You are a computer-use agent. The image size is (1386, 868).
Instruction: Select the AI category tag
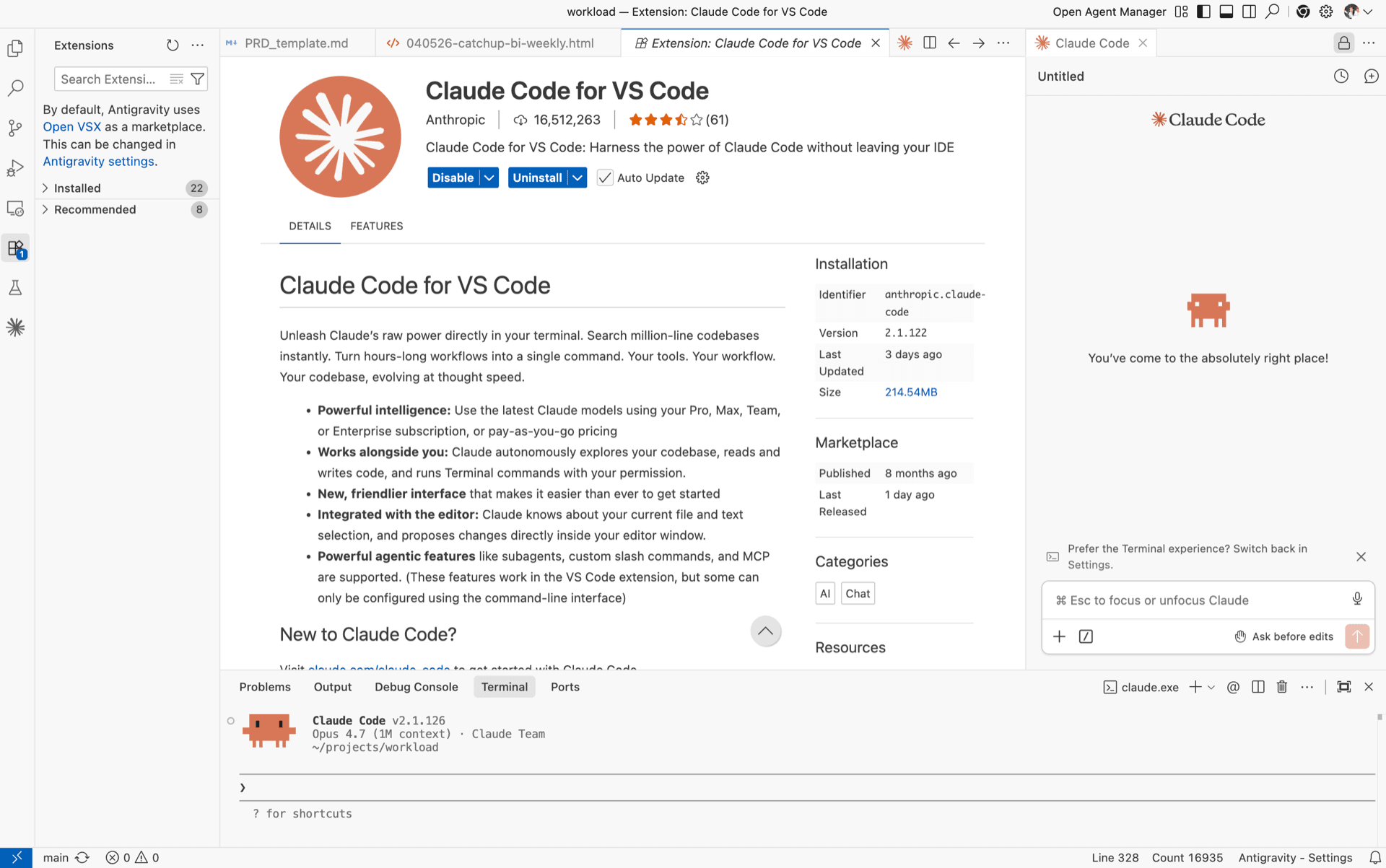pyautogui.click(x=825, y=594)
